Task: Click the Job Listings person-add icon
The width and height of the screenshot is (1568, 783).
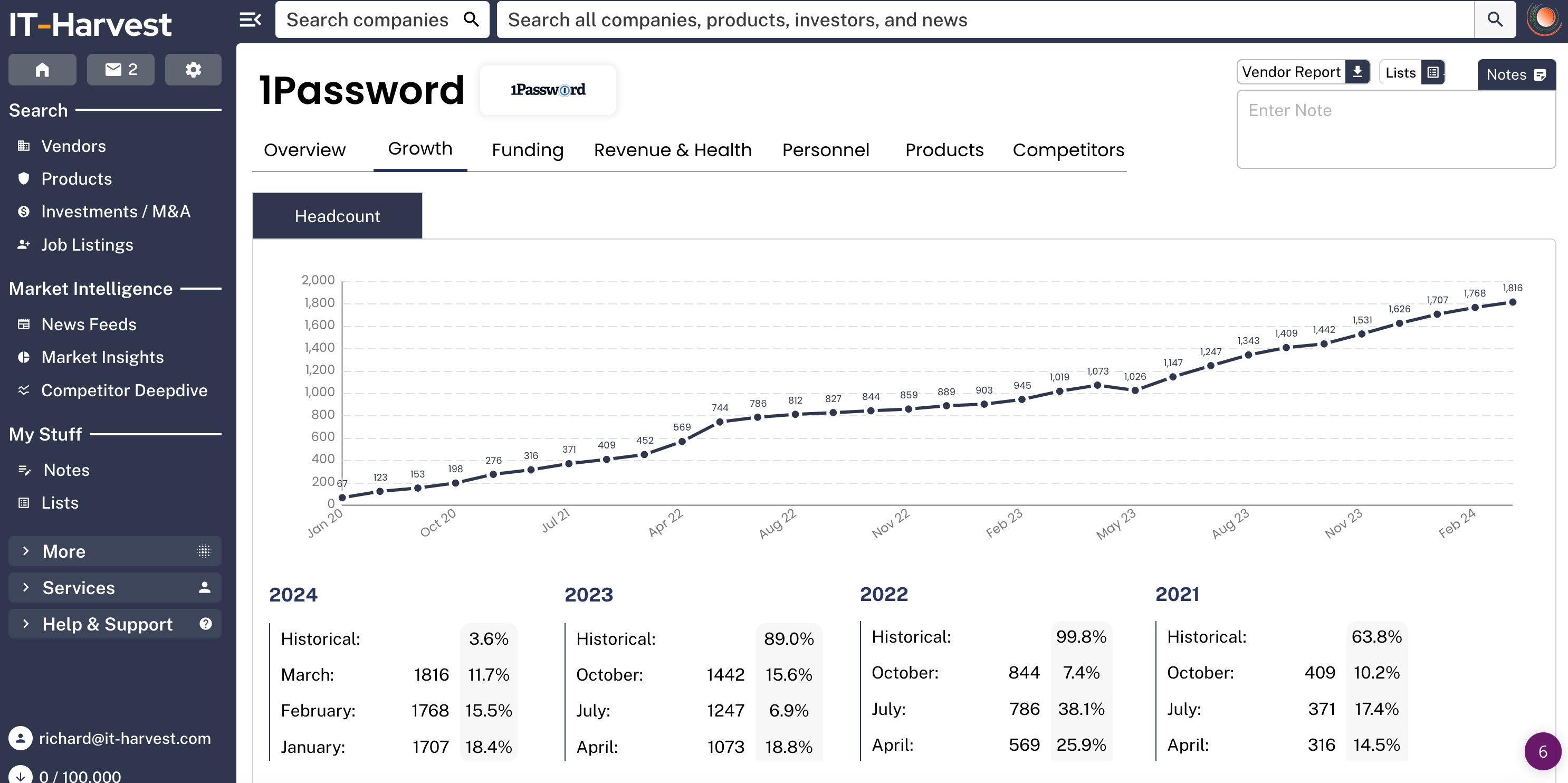Action: (x=24, y=244)
